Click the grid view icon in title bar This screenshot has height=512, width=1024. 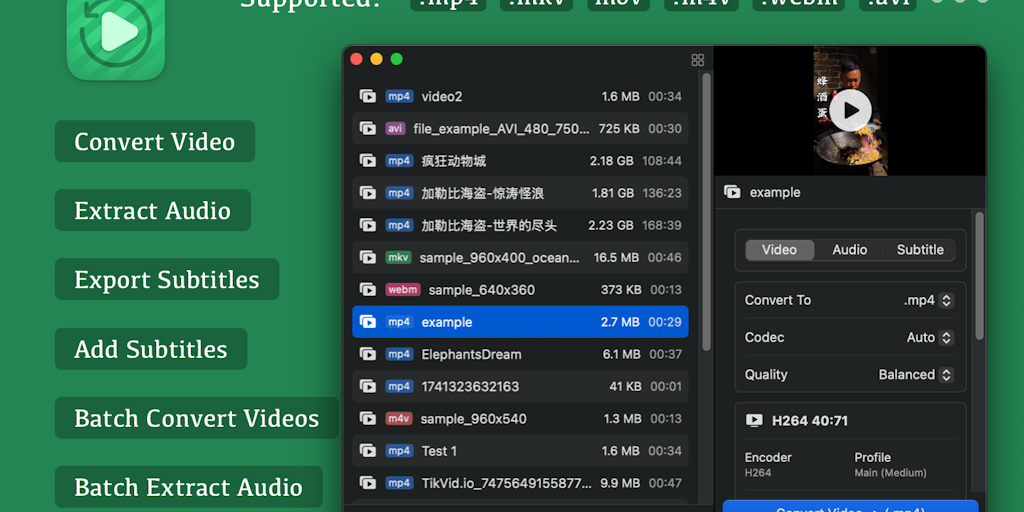(698, 60)
